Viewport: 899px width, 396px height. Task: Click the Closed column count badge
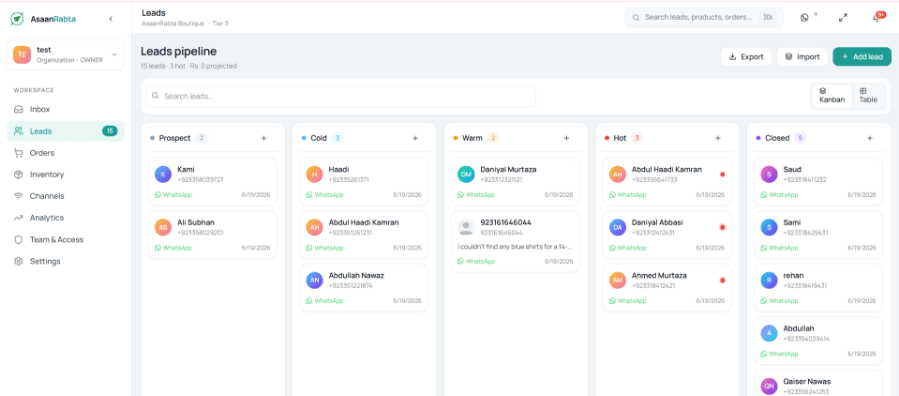pyautogui.click(x=800, y=138)
